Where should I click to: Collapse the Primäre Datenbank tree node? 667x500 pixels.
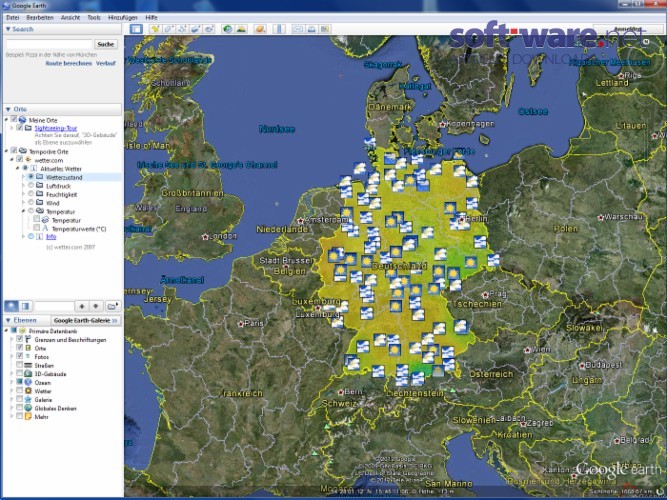pyautogui.click(x=6, y=331)
